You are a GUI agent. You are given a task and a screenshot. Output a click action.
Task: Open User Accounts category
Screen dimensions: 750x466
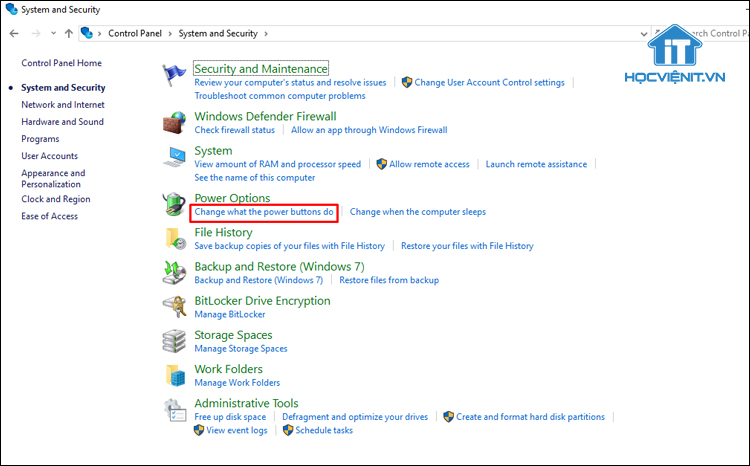(49, 156)
